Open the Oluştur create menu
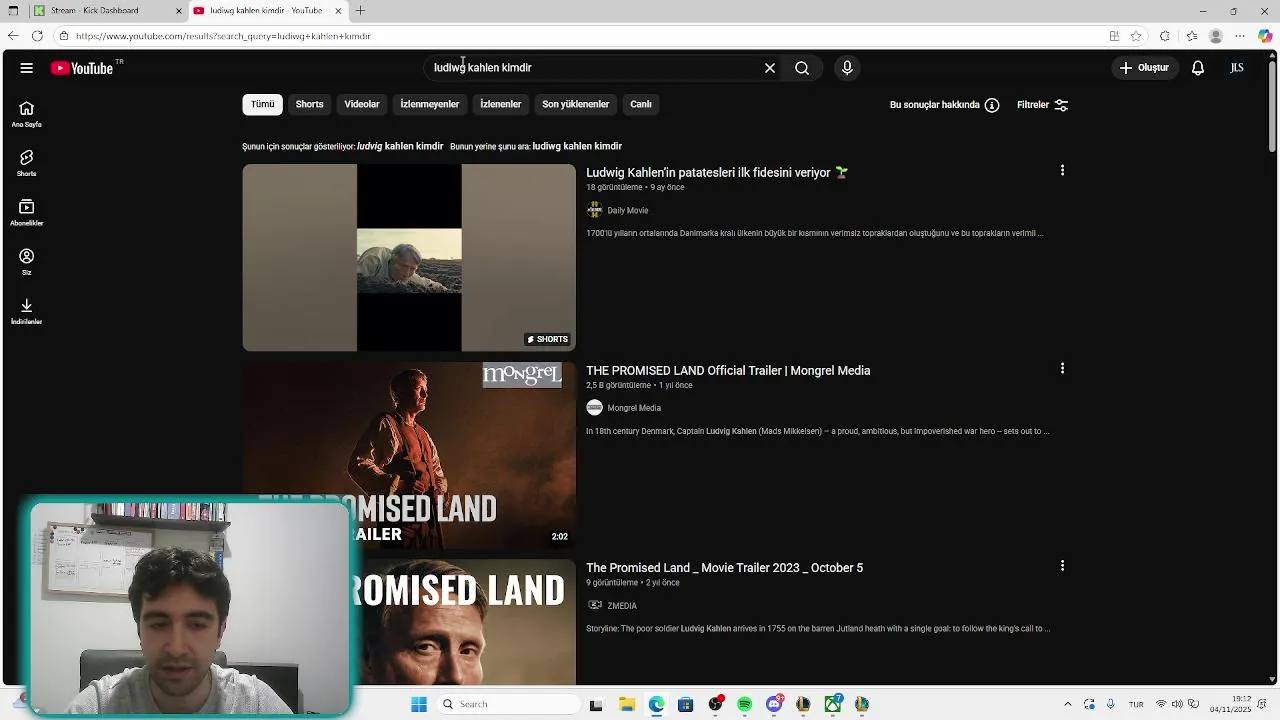Image resolution: width=1280 pixels, height=720 pixels. pyautogui.click(x=1144, y=68)
